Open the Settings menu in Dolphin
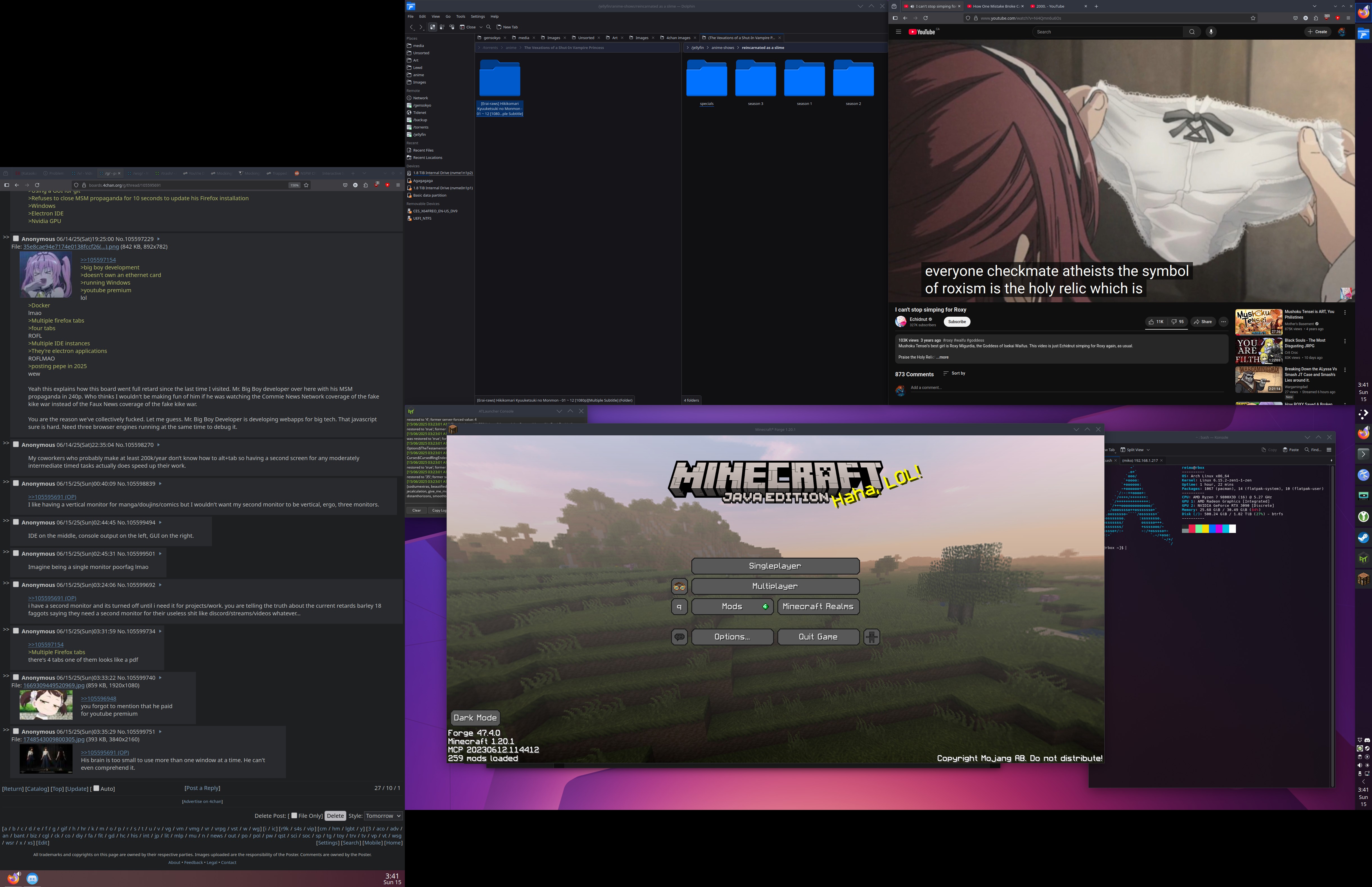 point(478,16)
